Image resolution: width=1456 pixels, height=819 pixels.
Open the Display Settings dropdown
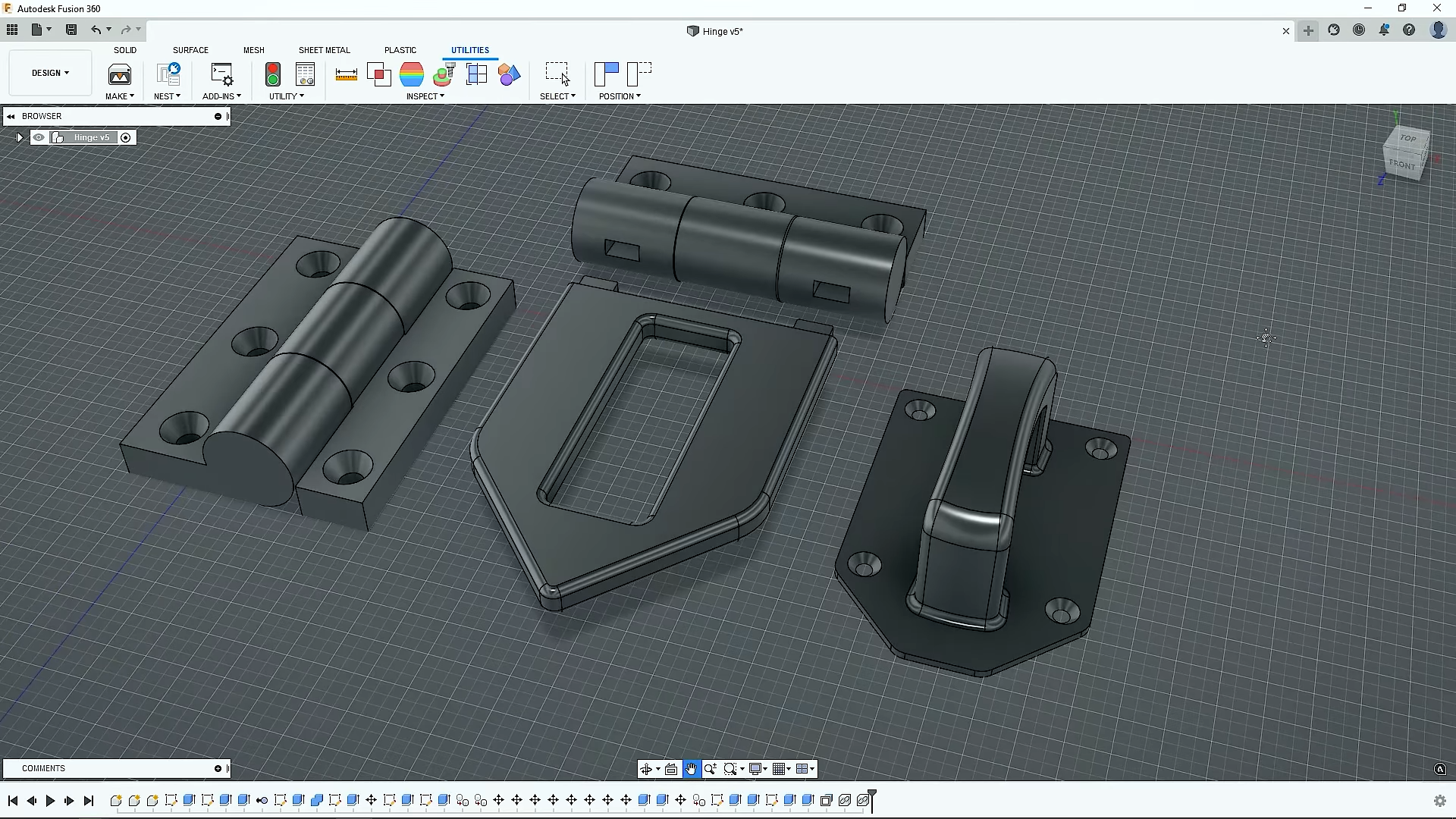(x=757, y=768)
